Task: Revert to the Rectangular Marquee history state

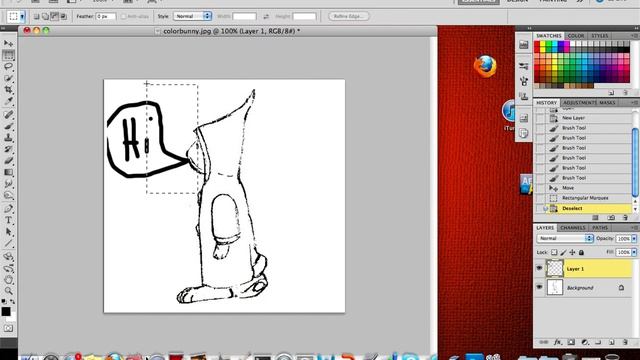Action: tap(584, 198)
